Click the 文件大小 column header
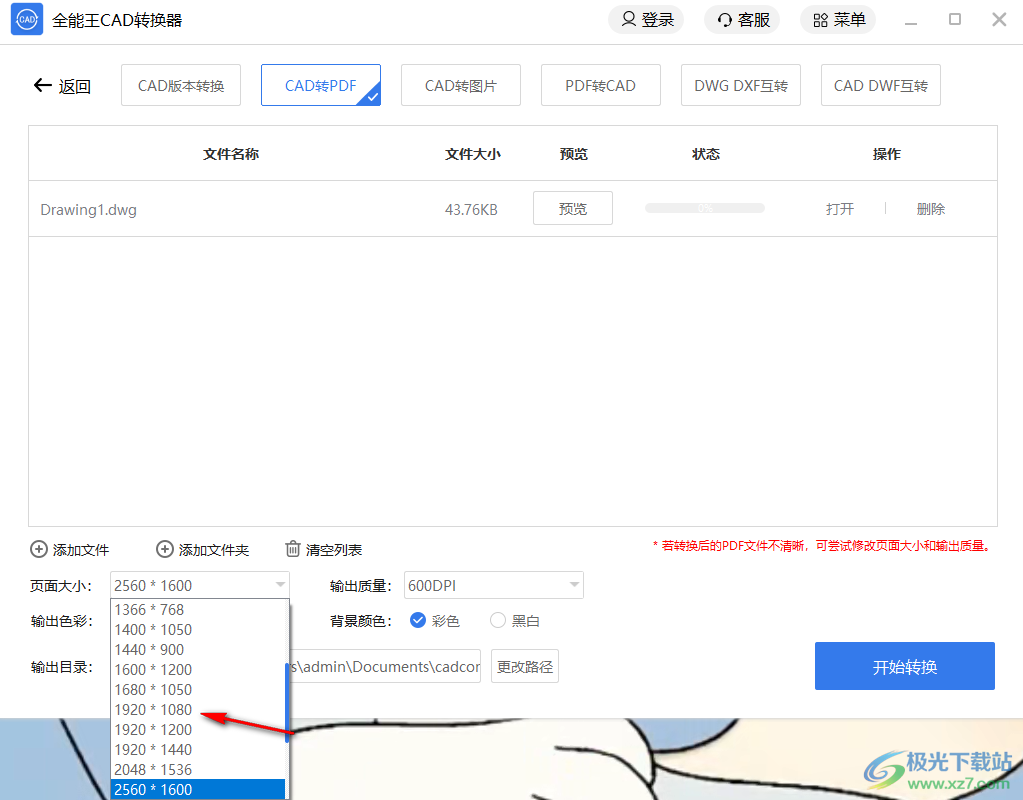This screenshot has height=800, width=1023. 473,154
